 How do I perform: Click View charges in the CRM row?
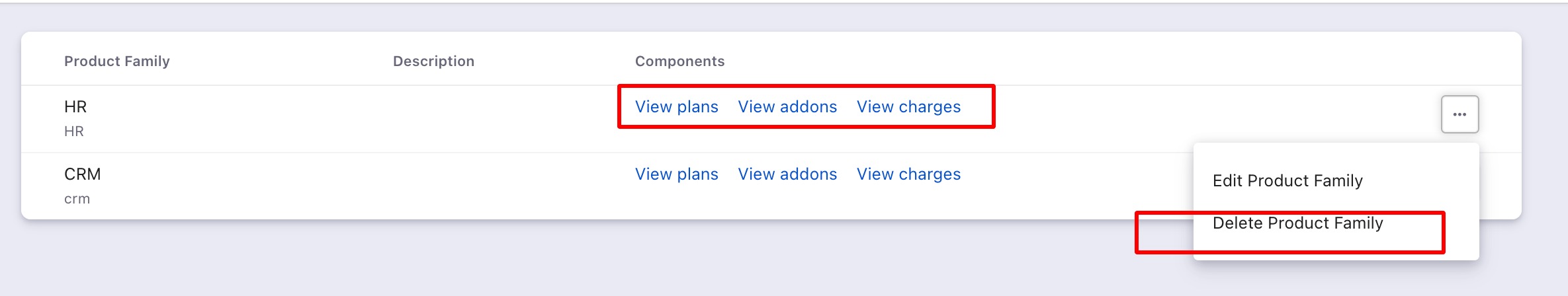[908, 174]
